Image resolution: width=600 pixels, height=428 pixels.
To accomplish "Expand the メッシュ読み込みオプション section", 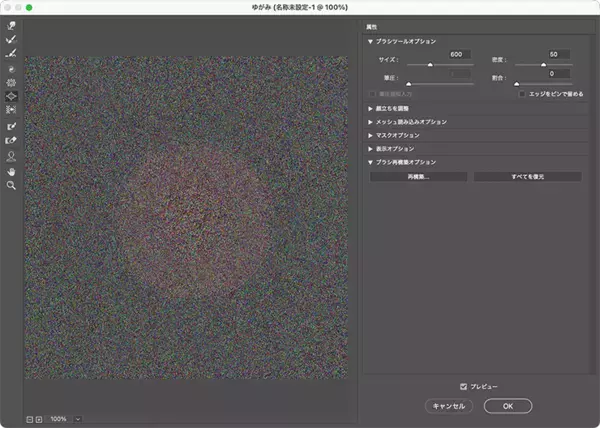I will 370,122.
